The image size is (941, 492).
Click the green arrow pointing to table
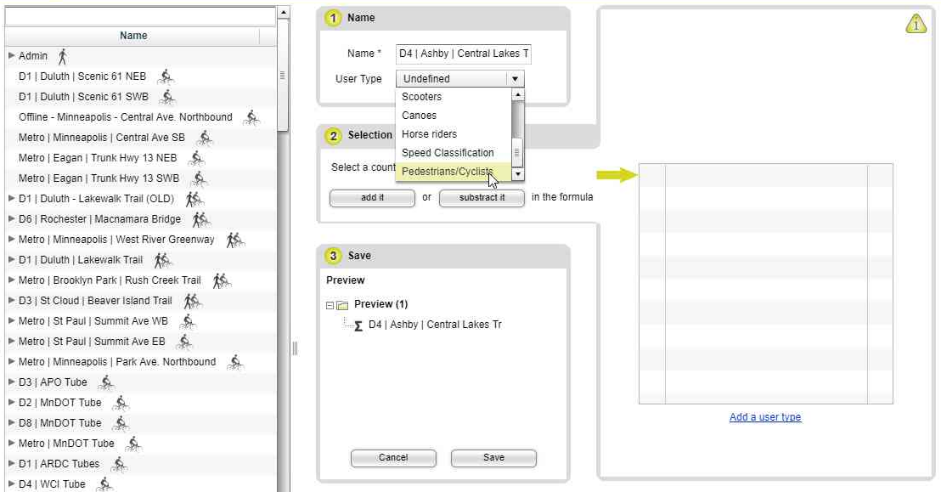[x=624, y=176]
